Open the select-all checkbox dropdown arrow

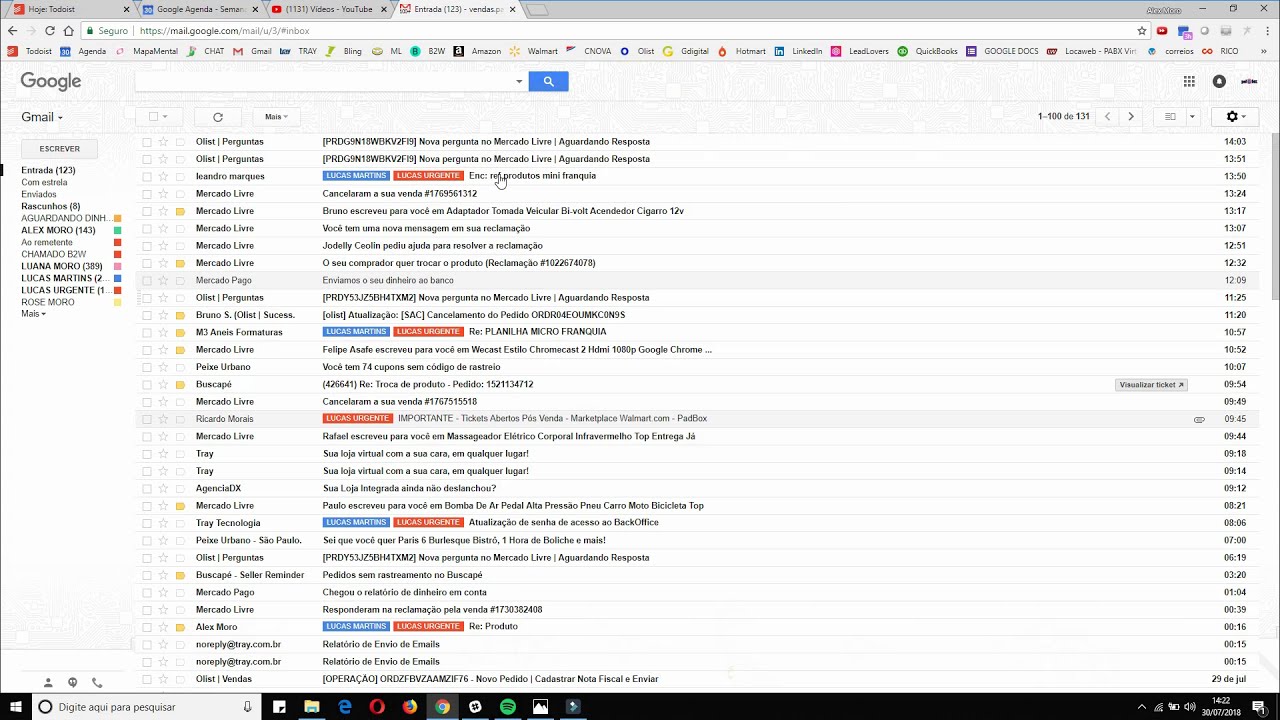tap(165, 117)
